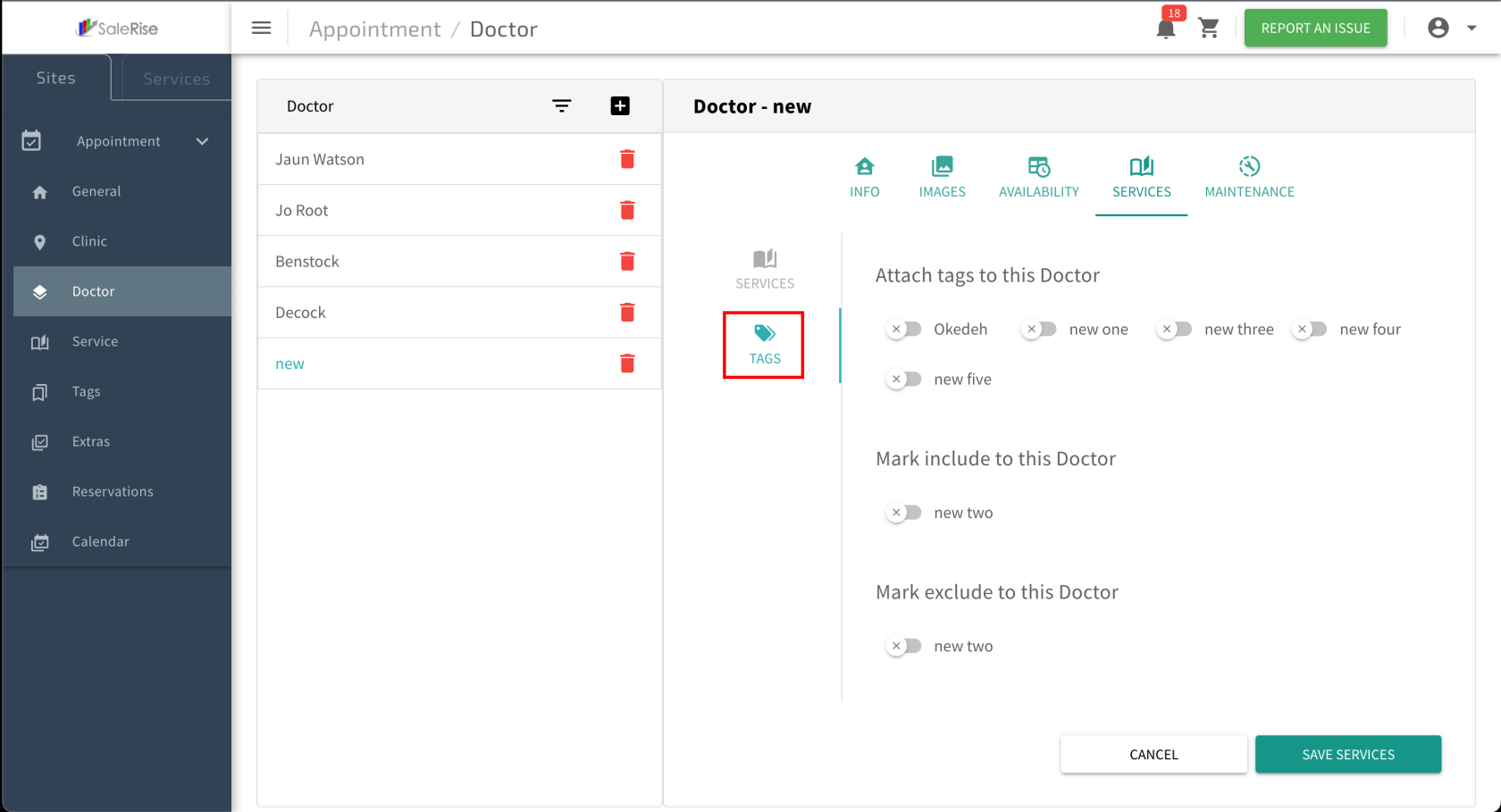The image size is (1501, 812).
Task: Toggle the Okedeh tag switch
Action: click(x=904, y=330)
